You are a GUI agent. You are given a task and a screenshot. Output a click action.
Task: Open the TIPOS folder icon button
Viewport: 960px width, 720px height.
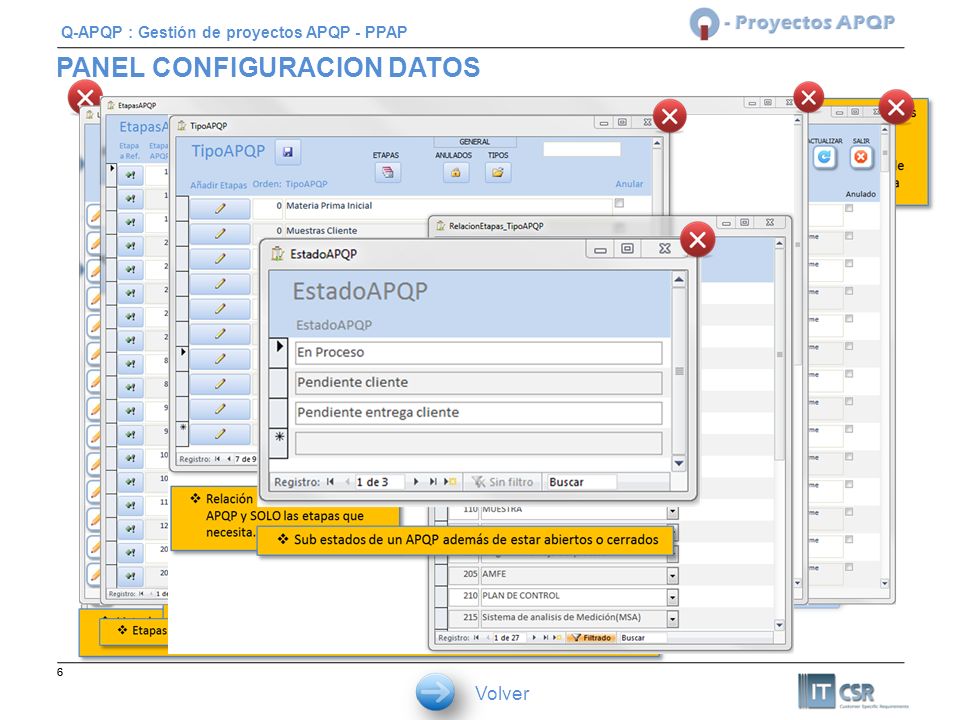click(498, 172)
